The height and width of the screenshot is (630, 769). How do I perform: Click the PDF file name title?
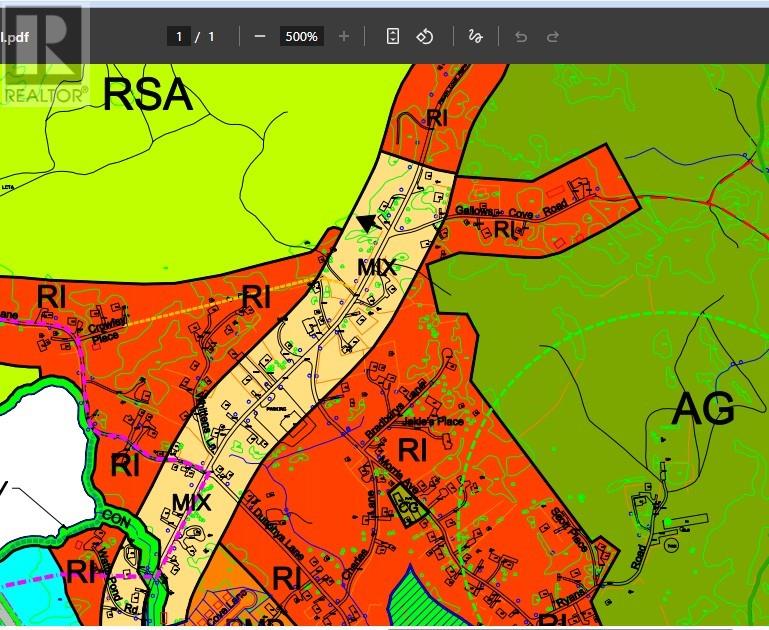[x=14, y=36]
